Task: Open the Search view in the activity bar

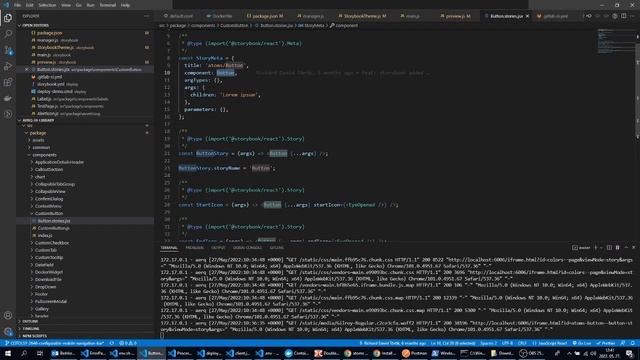Action: pyautogui.click(x=8, y=34)
